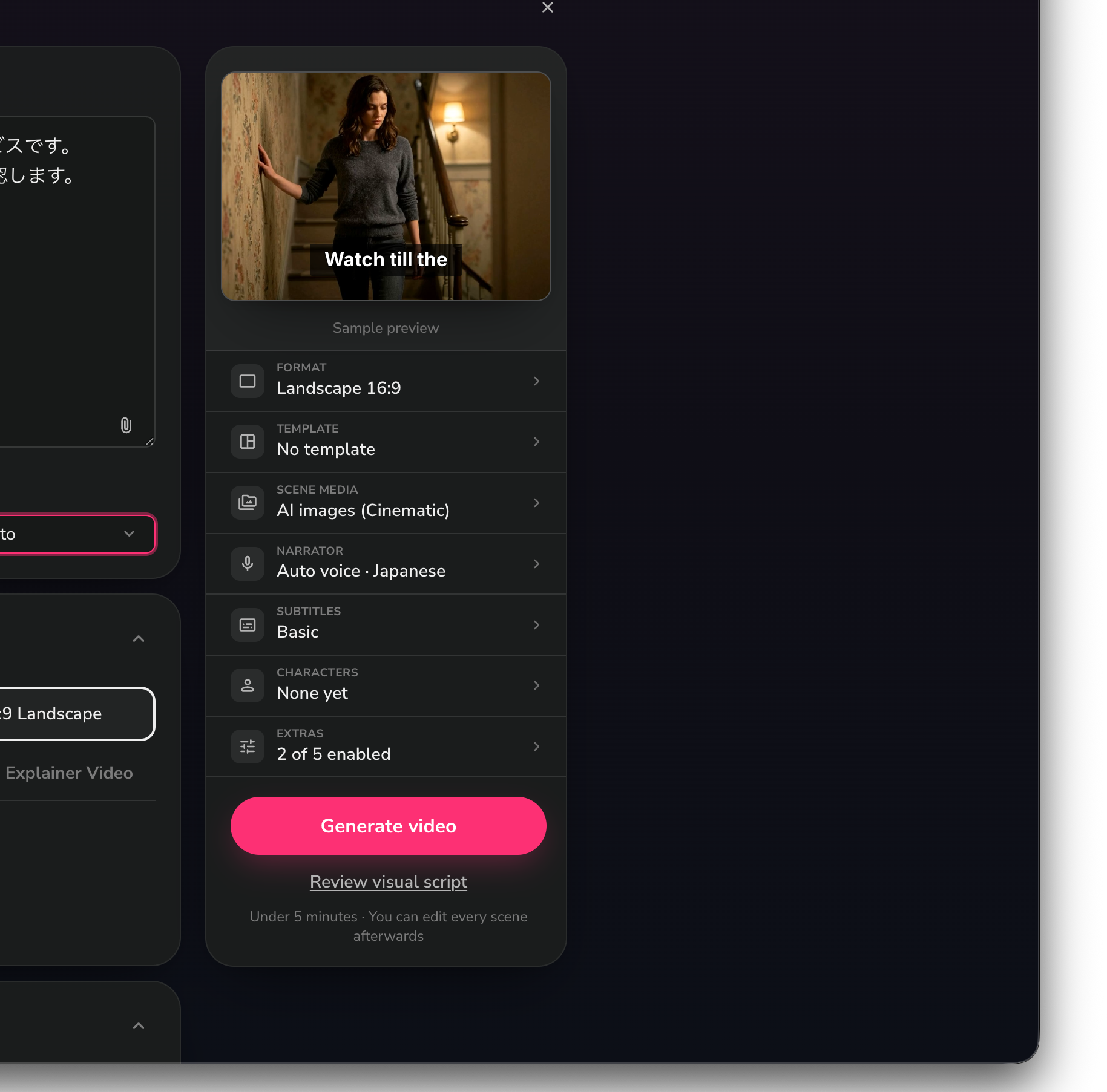The image size is (1107, 1092).
Task: Click the Template layout icon
Action: tap(248, 442)
